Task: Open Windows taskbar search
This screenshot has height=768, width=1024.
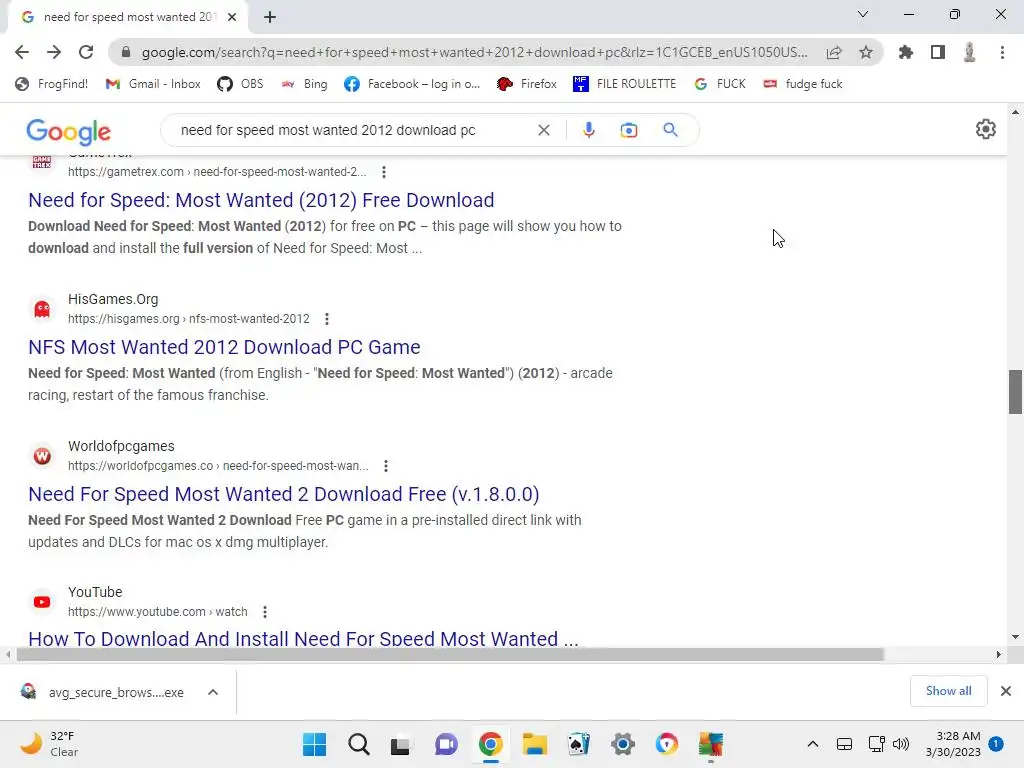Action: 359,744
